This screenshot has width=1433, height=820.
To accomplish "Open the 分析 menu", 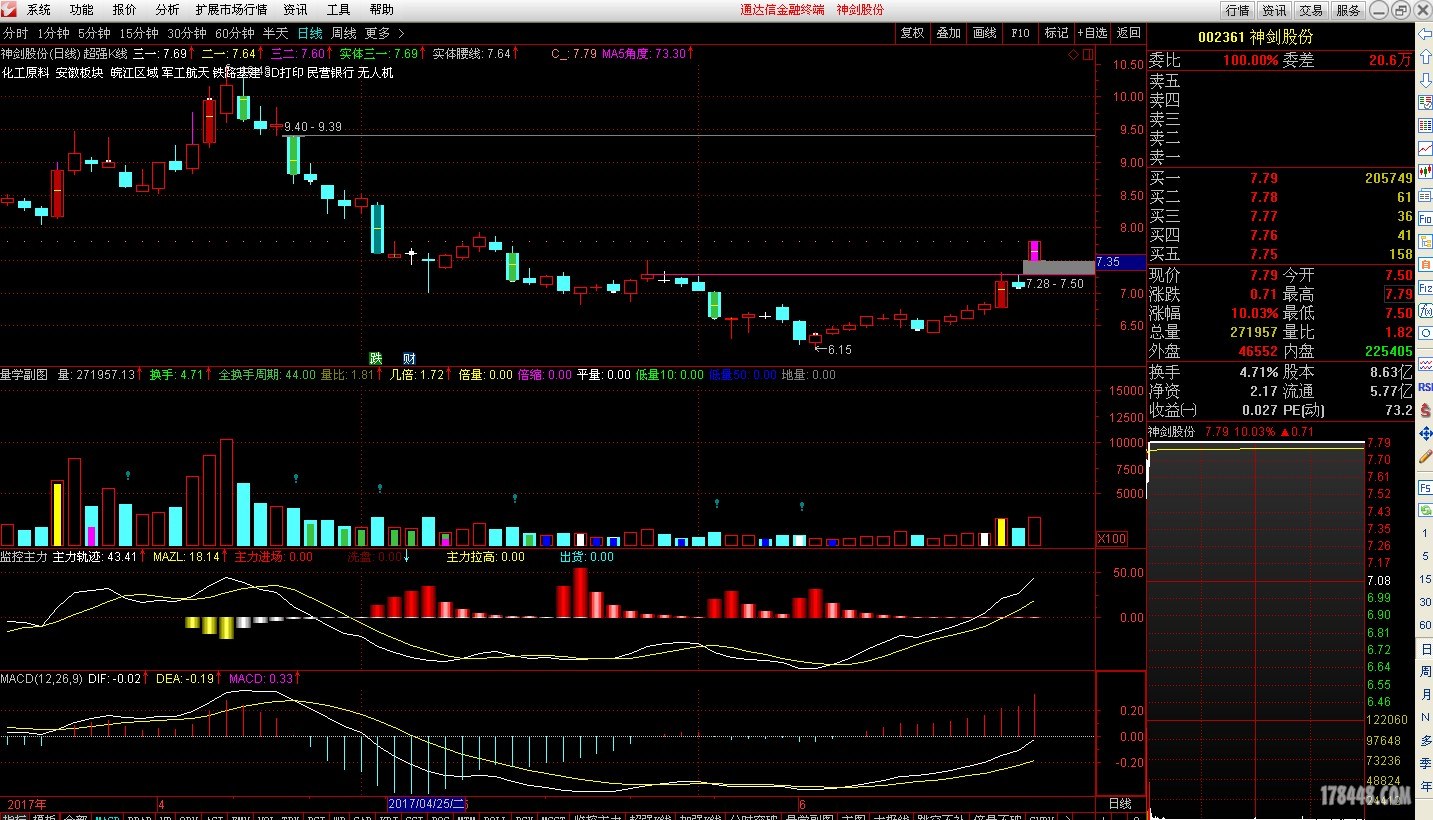I will (167, 10).
